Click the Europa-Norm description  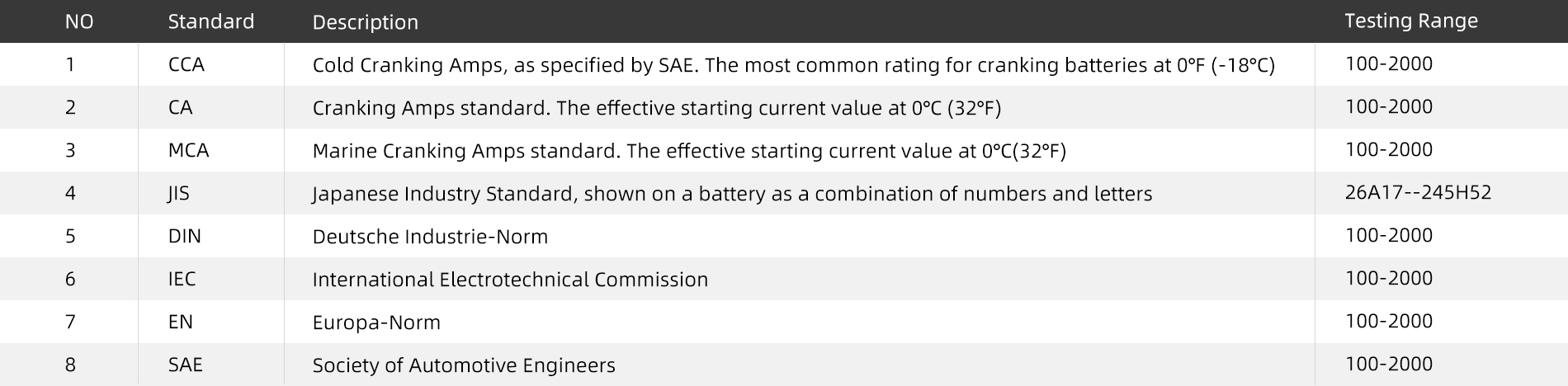pyautogui.click(x=376, y=322)
